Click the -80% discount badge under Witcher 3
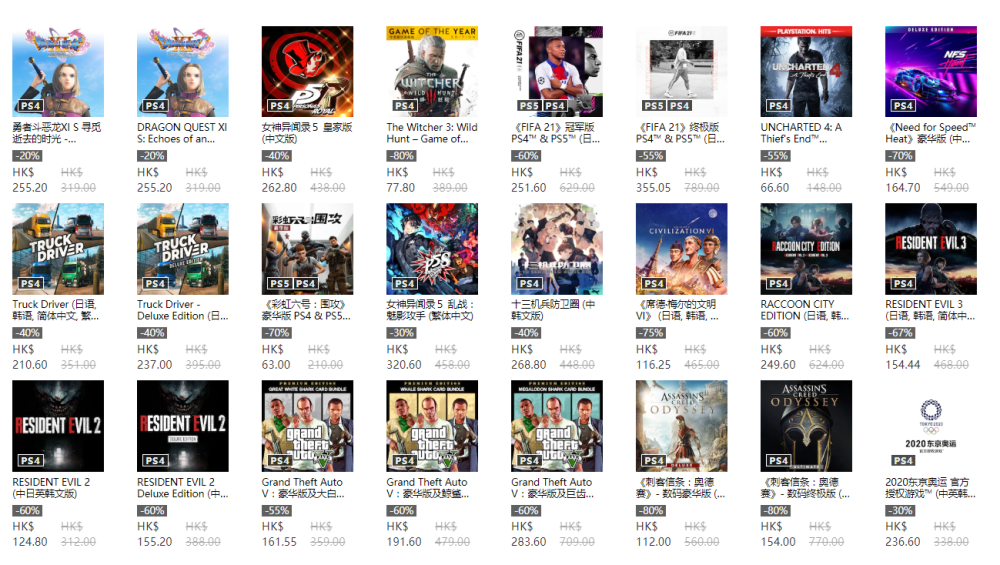The height and width of the screenshot is (565, 1000). click(x=401, y=156)
